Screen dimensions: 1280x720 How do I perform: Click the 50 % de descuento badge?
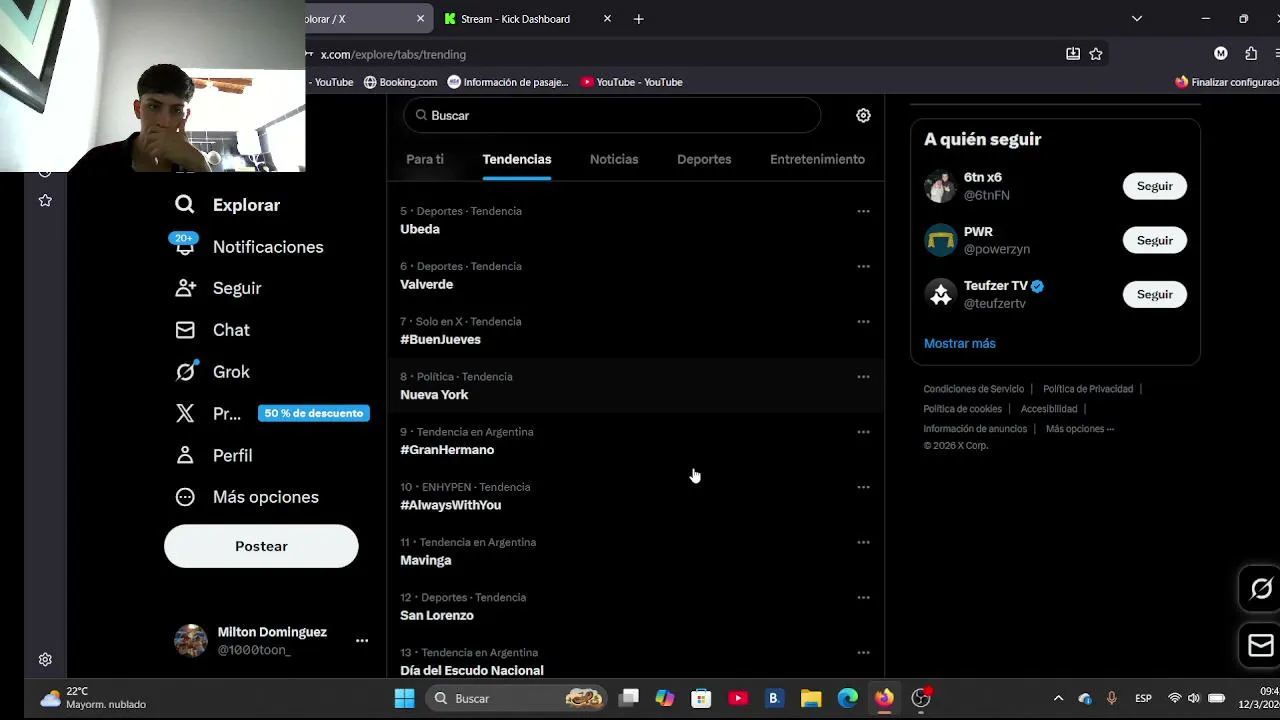[314, 413]
